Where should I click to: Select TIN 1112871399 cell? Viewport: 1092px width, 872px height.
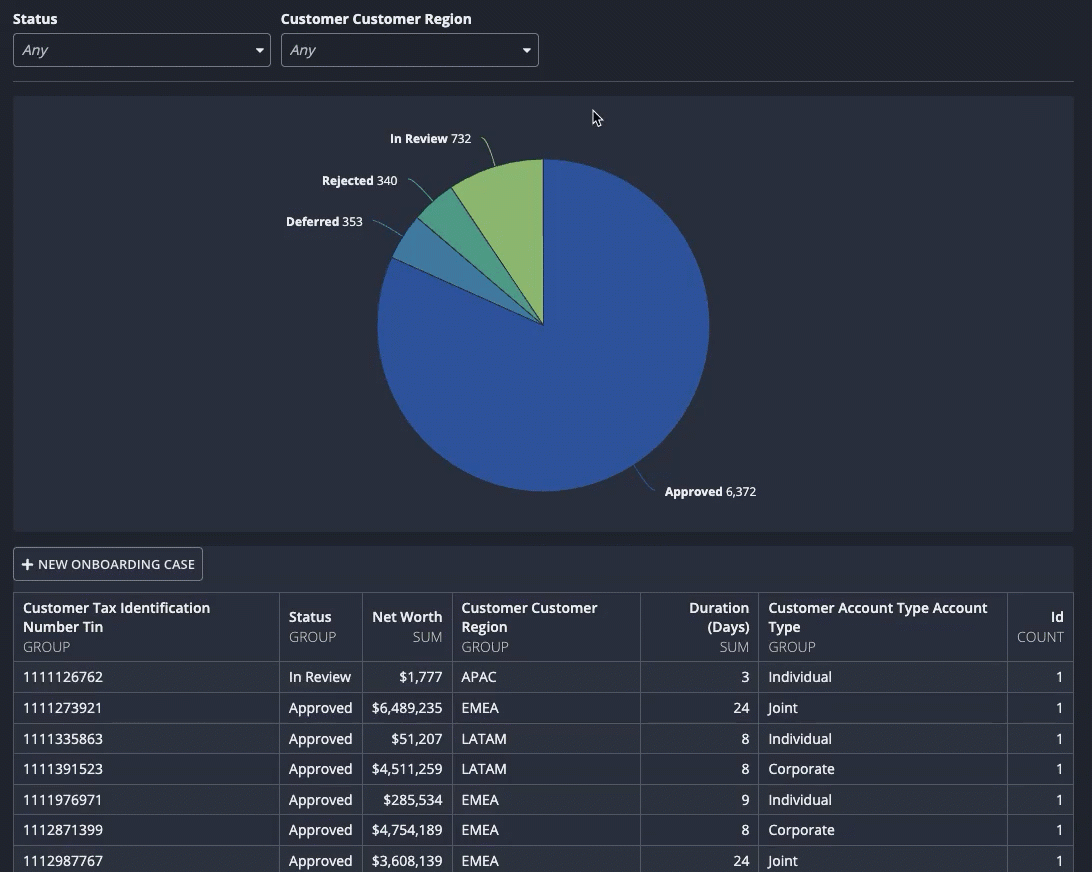[146, 830]
